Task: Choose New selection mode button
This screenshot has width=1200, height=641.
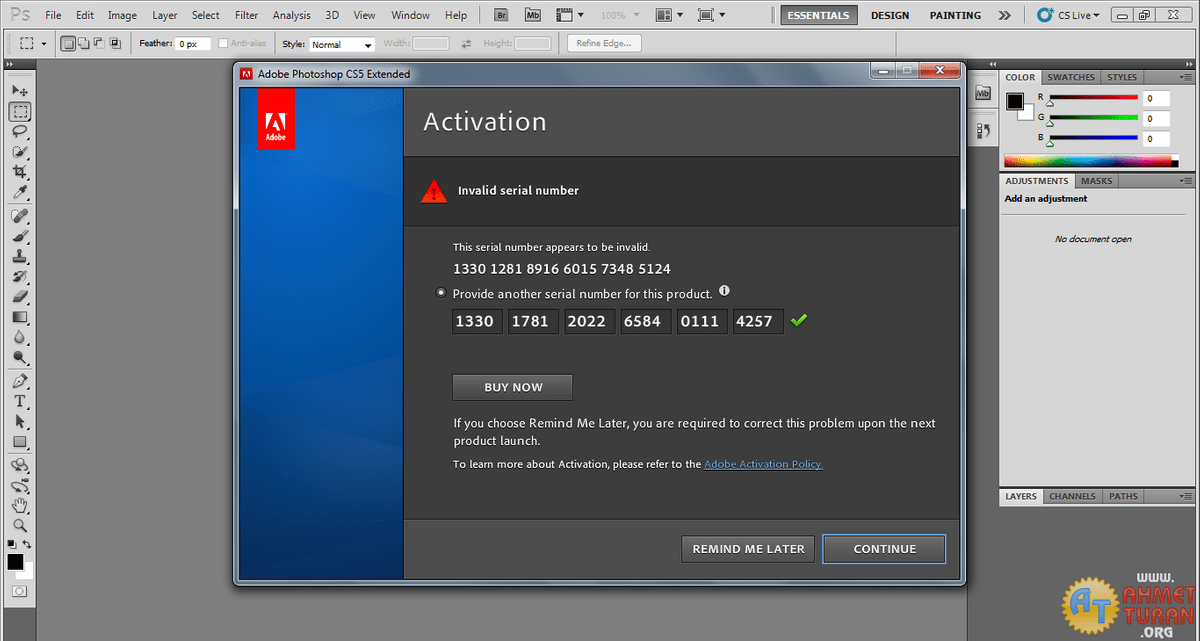Action: click(67, 44)
